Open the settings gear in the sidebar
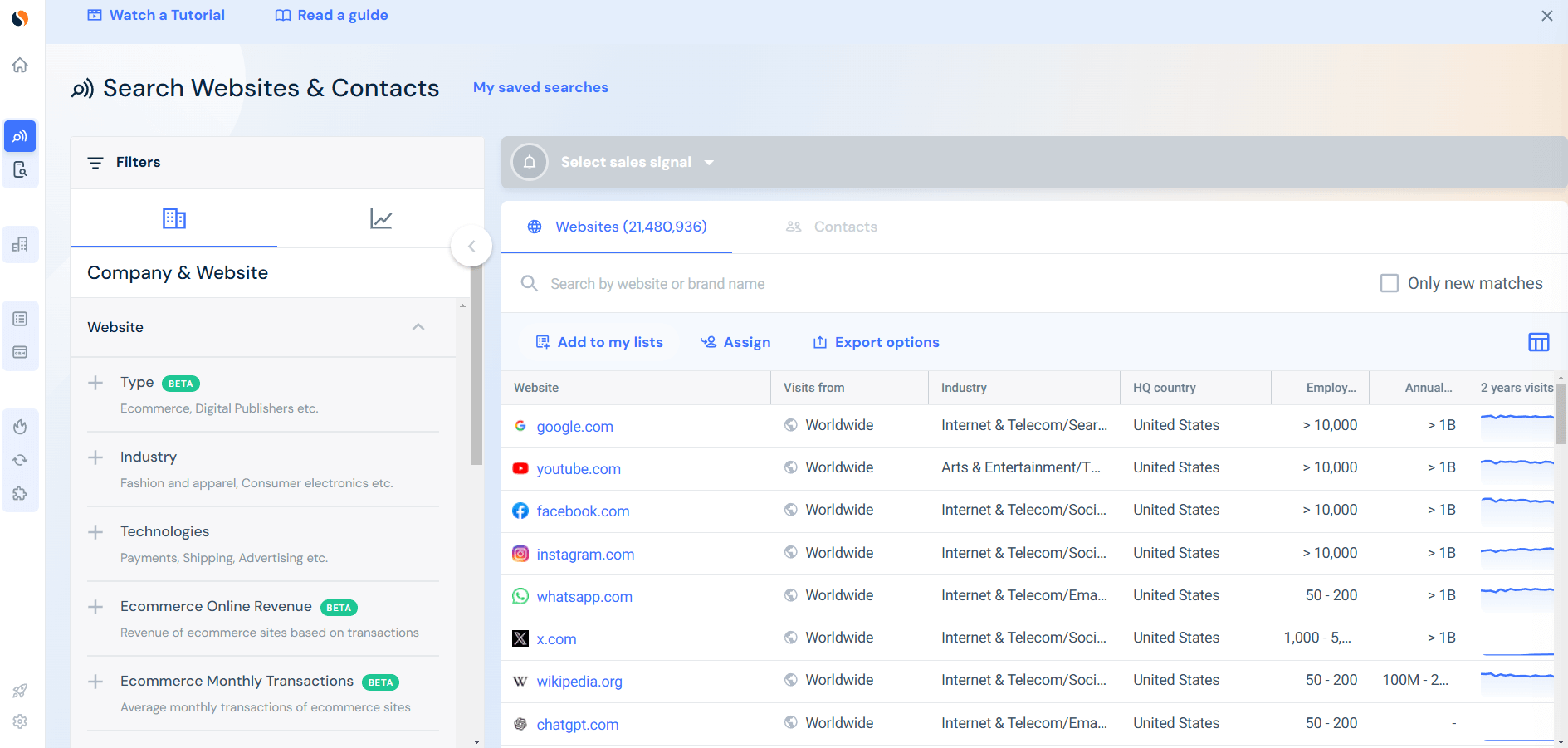The height and width of the screenshot is (748, 1568). click(20, 721)
